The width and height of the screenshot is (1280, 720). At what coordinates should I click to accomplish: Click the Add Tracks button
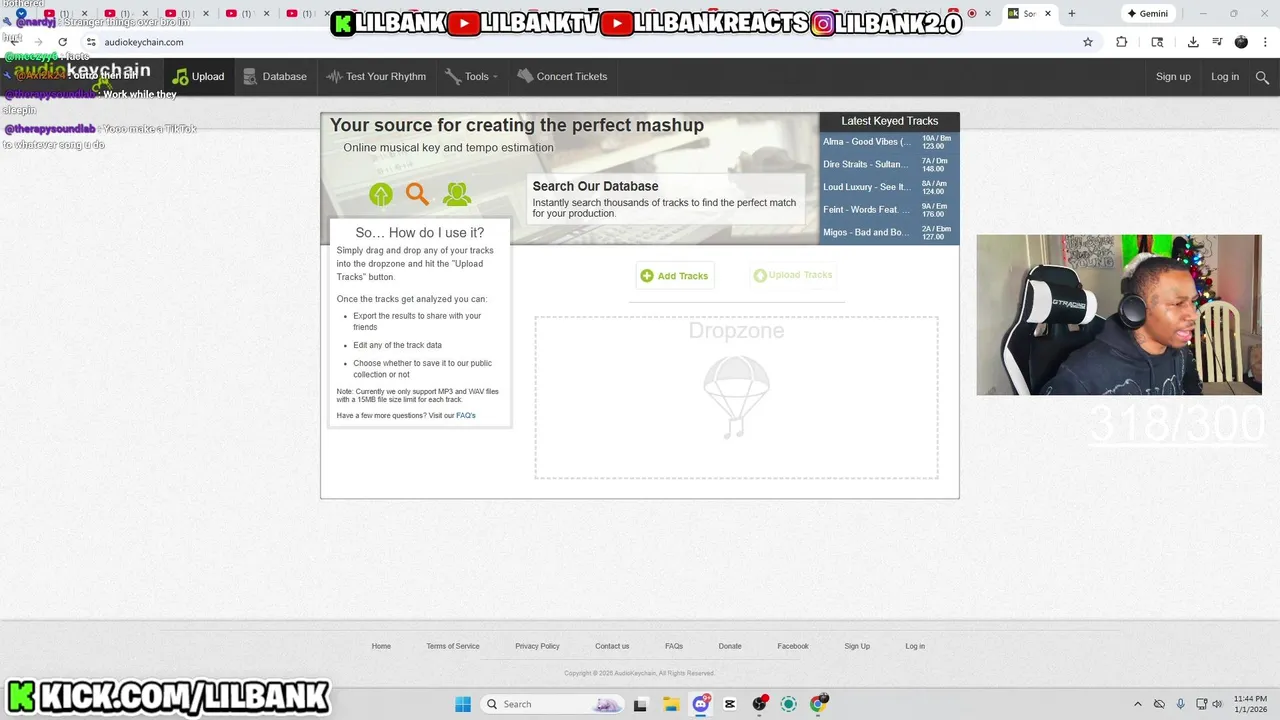675,275
